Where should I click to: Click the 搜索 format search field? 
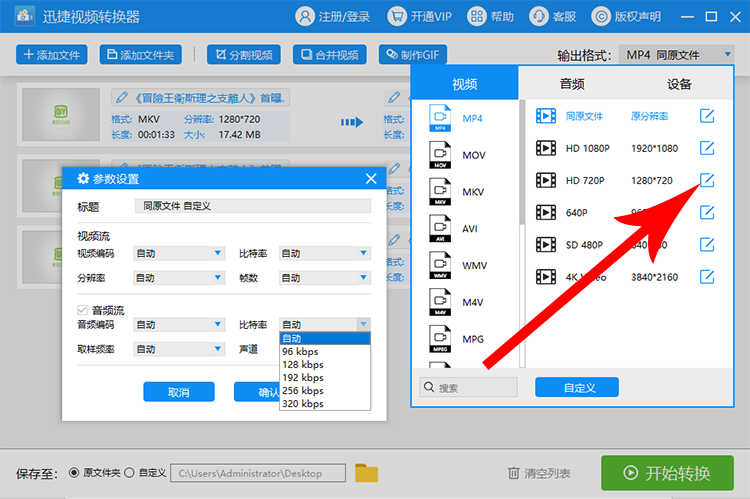[469, 387]
